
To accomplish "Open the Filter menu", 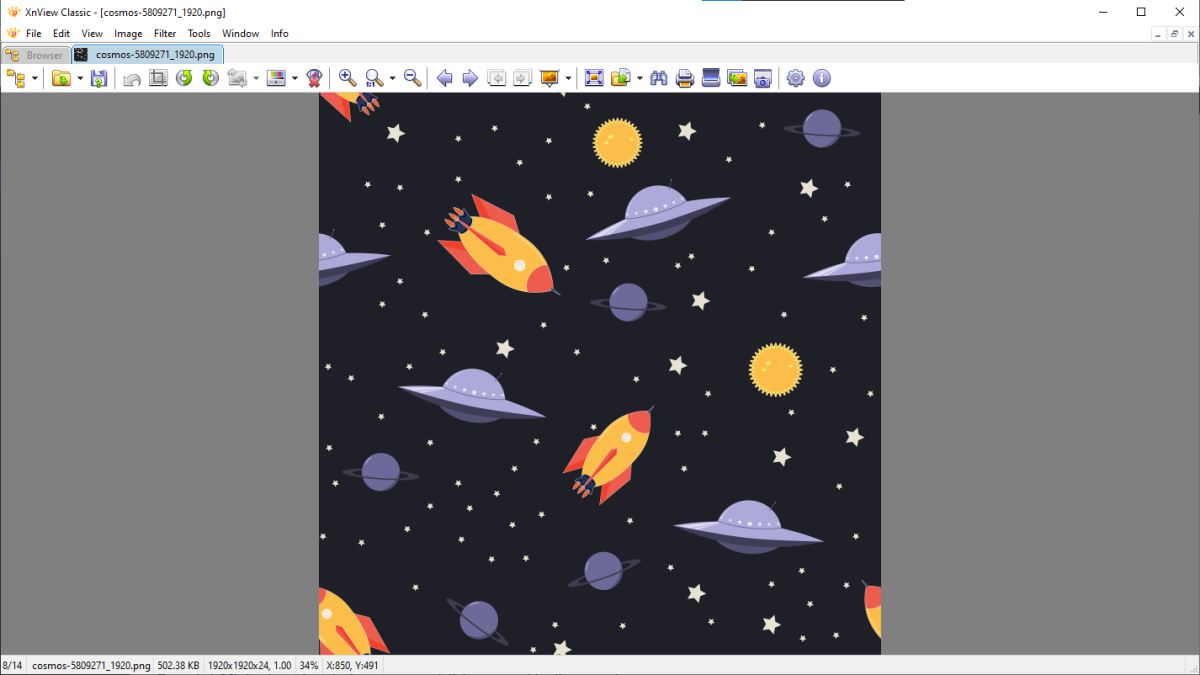I will tap(164, 33).
